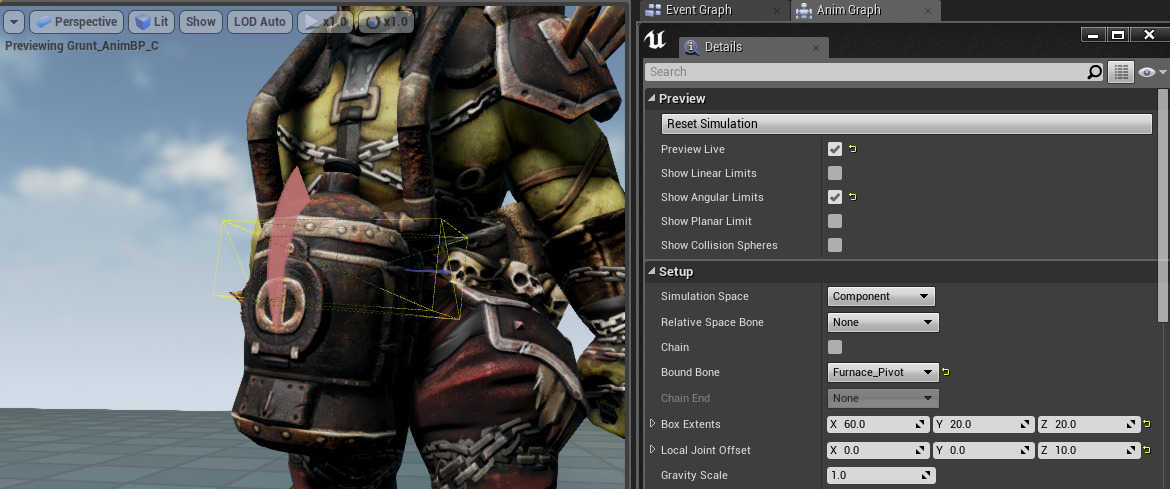The image size is (1170, 489).
Task: Minimize the Details window
Action: click(1093, 35)
